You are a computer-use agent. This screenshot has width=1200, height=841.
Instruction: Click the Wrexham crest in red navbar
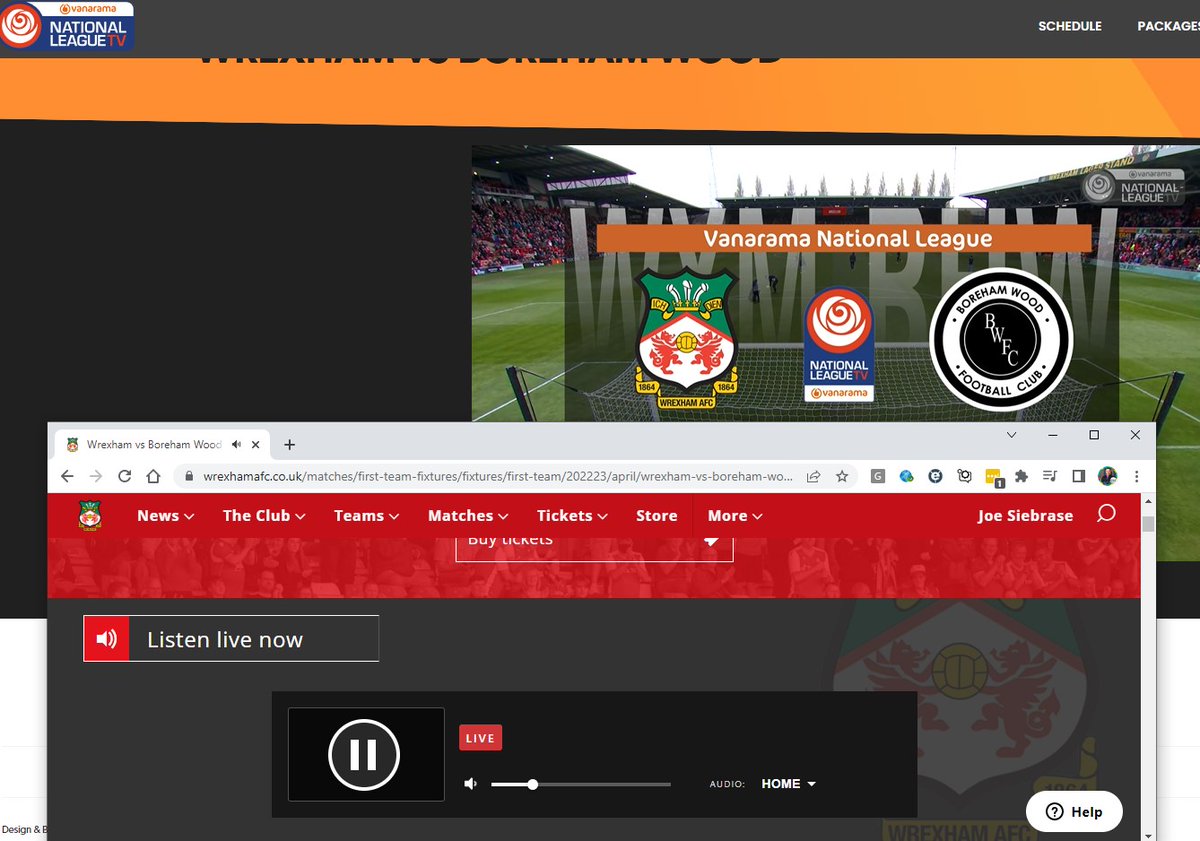point(91,516)
